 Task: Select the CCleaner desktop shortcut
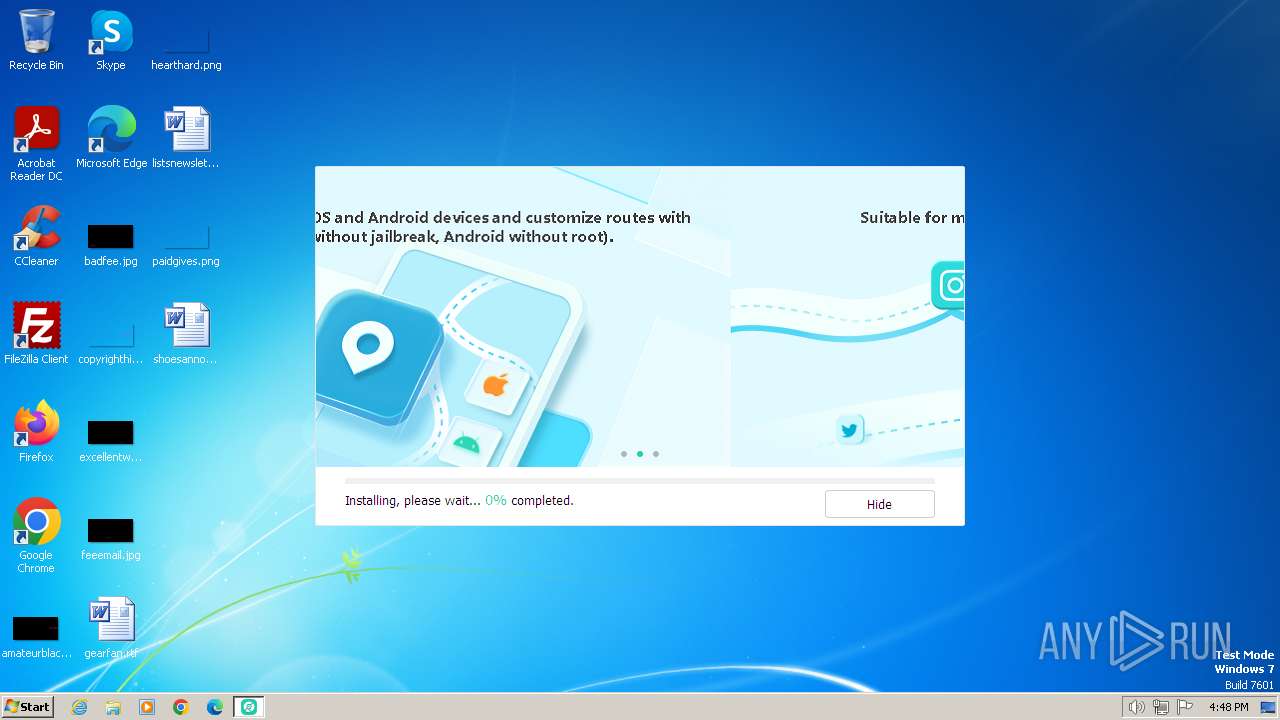(36, 236)
